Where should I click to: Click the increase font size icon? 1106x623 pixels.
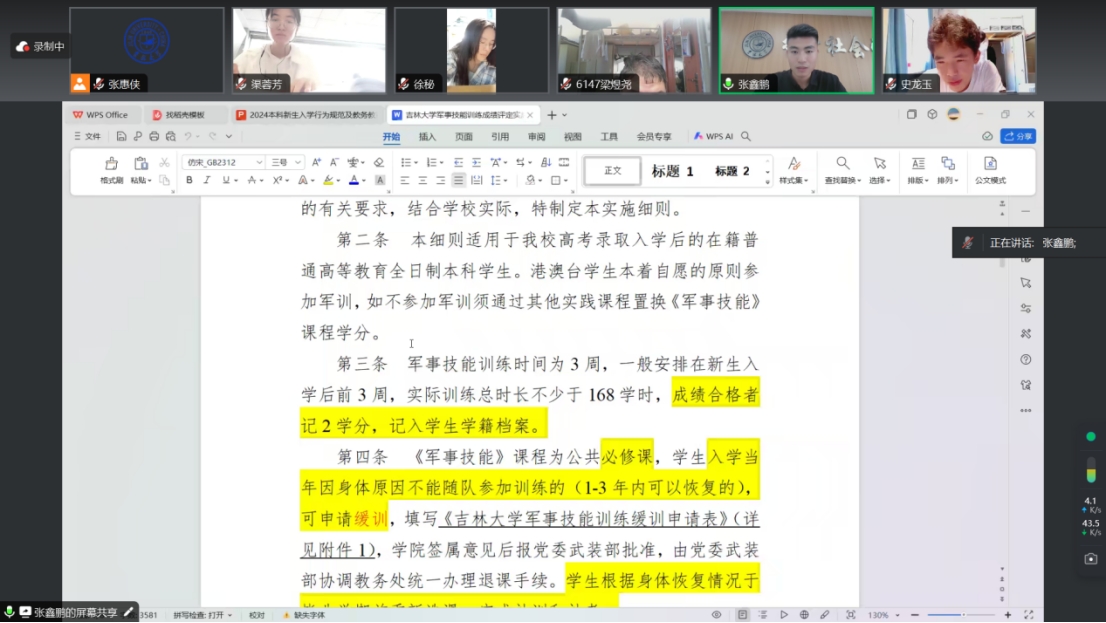point(316,162)
